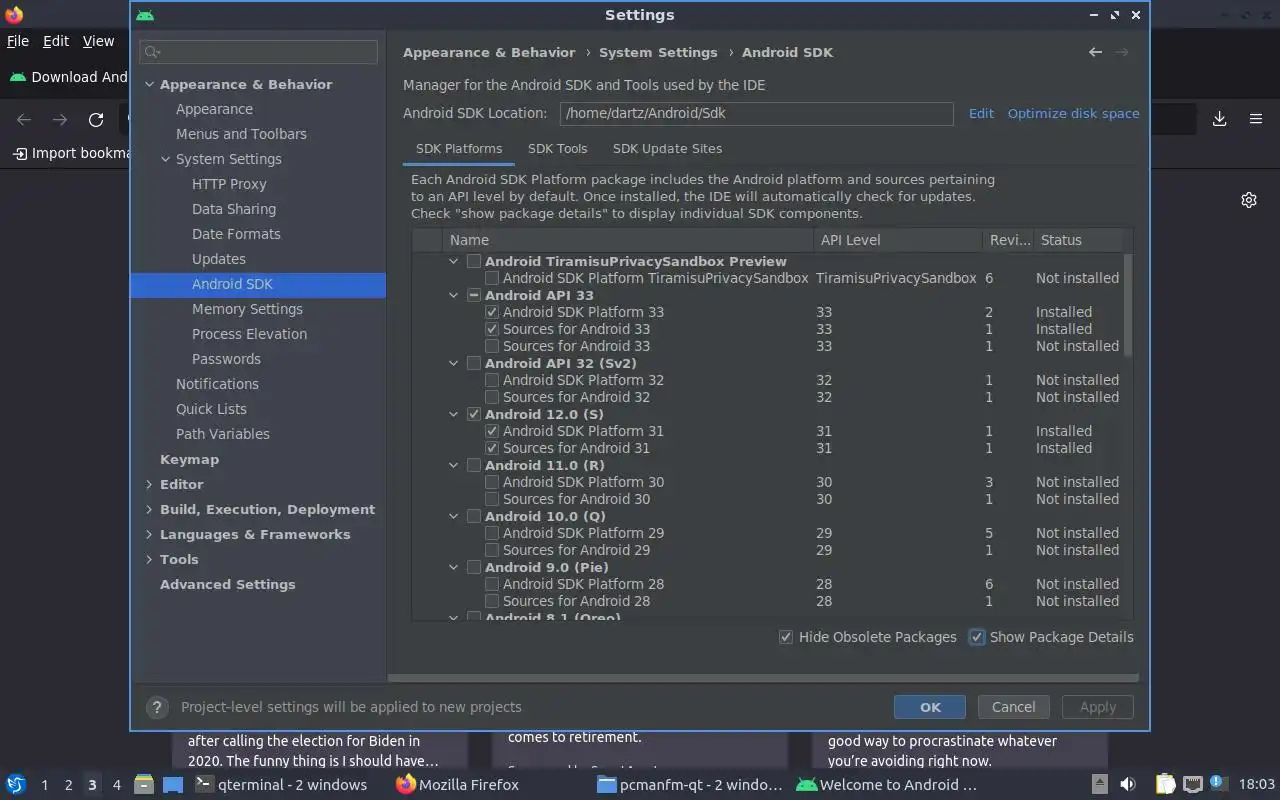Toggle Hide Obsolete Packages checkbox

click(786, 637)
